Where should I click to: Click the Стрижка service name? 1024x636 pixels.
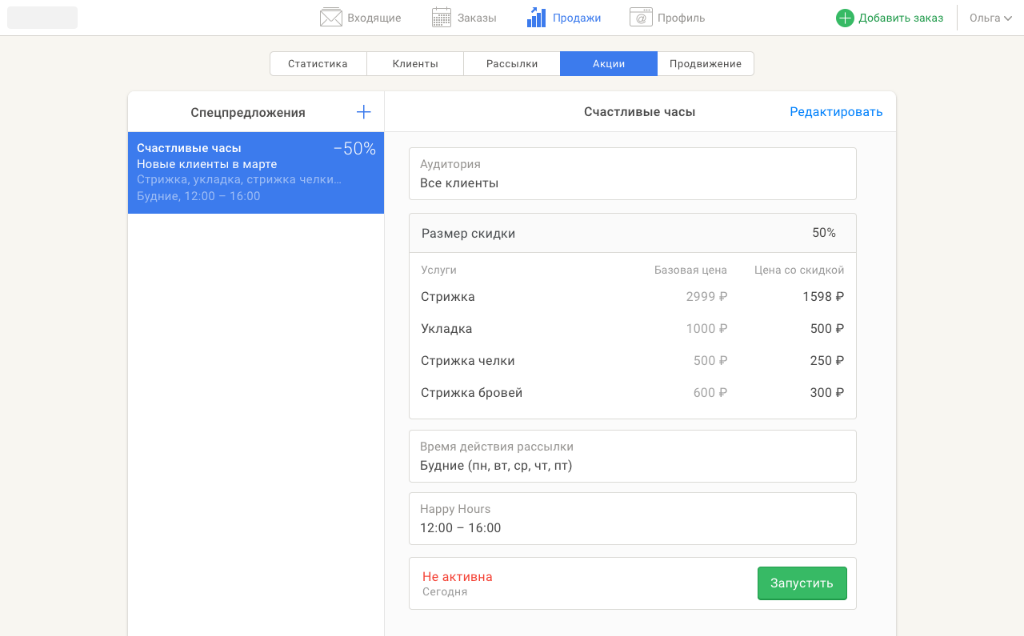(x=447, y=296)
